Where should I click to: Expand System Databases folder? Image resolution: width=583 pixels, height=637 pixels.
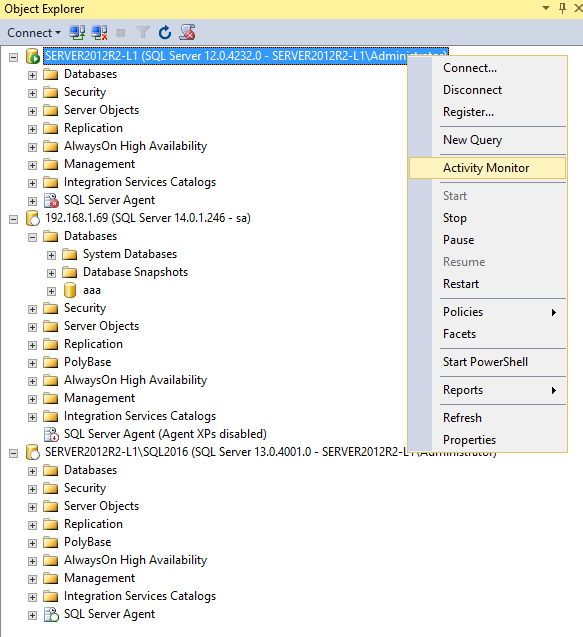[51, 255]
